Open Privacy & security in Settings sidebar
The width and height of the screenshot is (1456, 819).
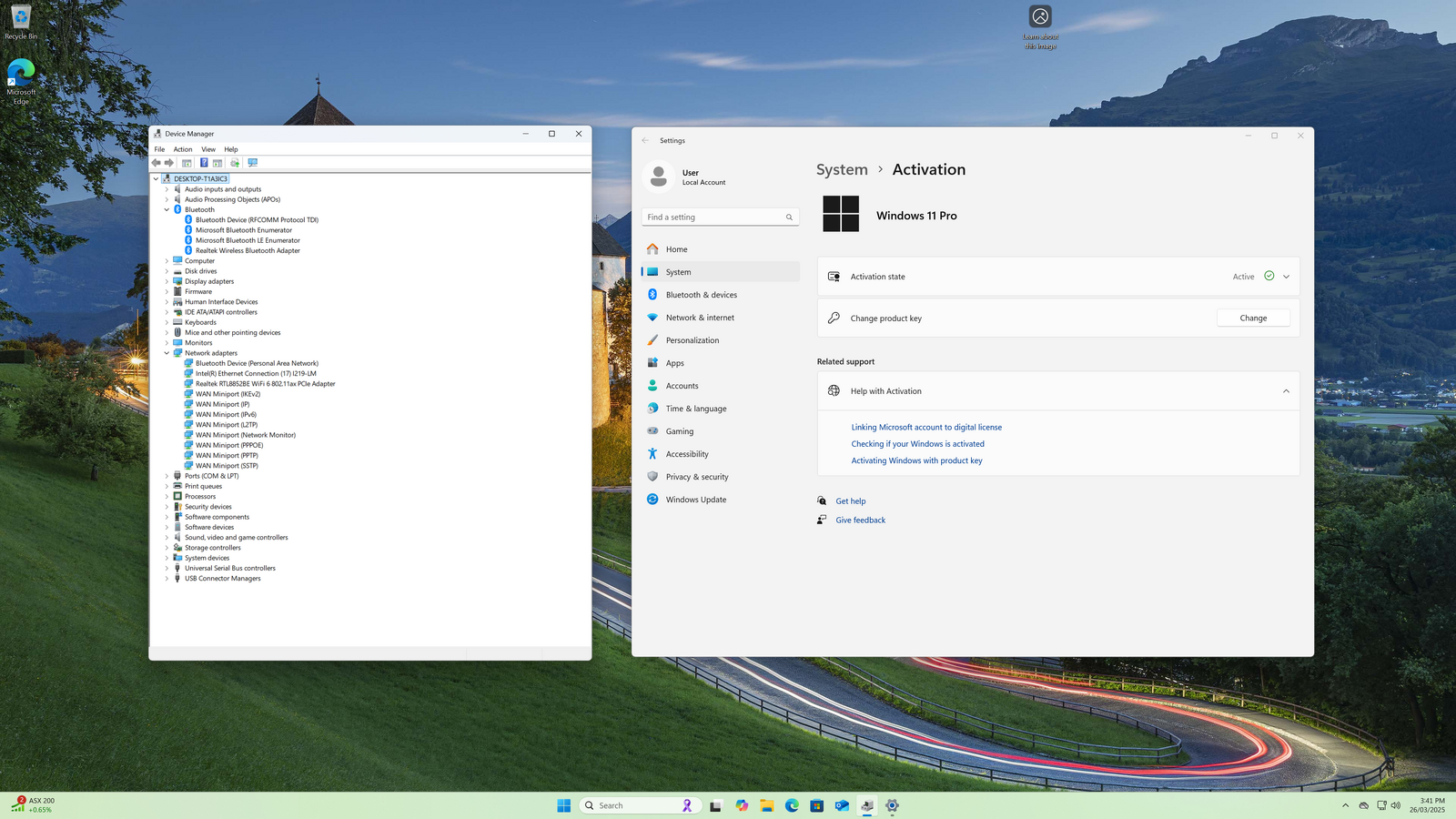click(721, 477)
